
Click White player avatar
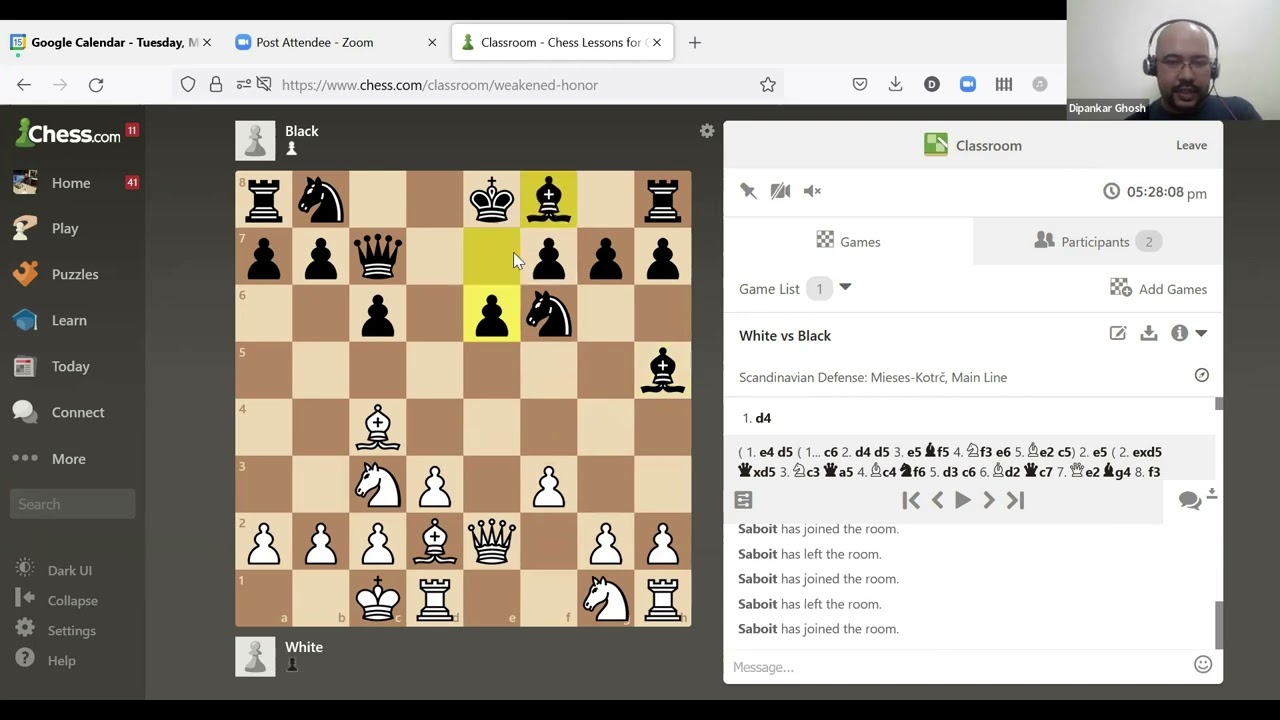pos(255,657)
